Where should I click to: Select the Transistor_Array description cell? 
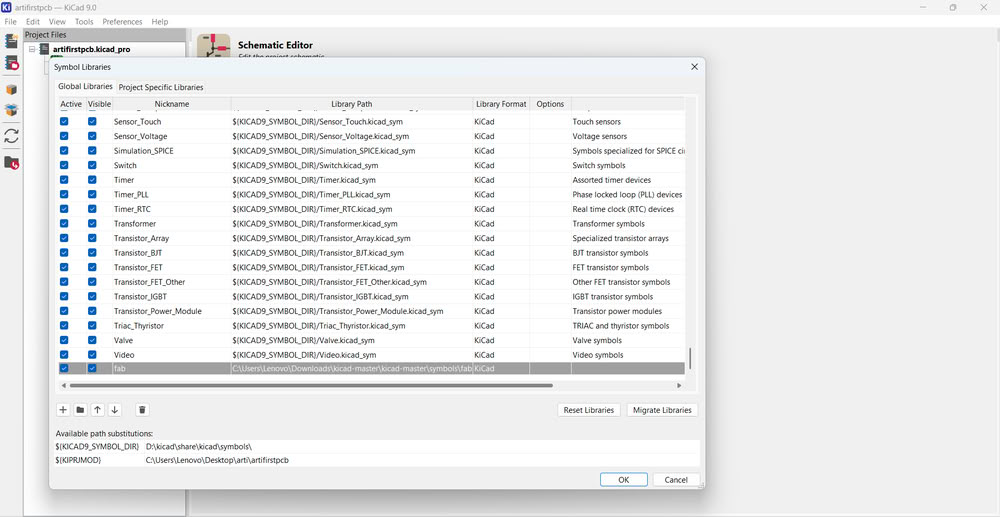pyautogui.click(x=628, y=238)
